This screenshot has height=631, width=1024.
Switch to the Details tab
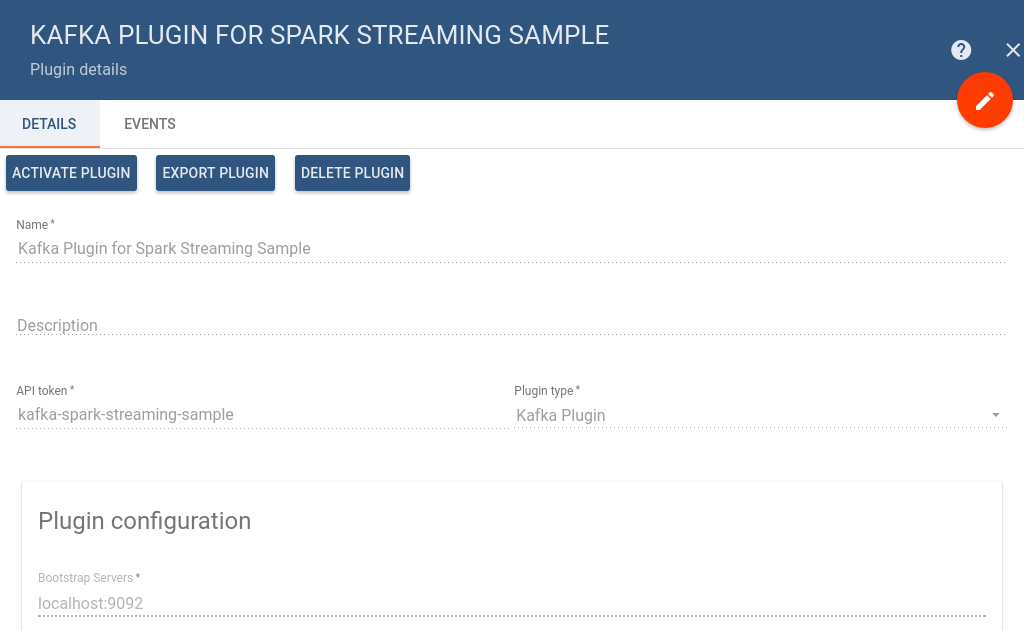[x=49, y=124]
